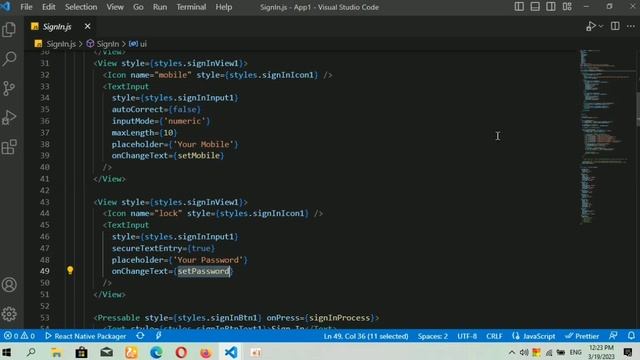Open Microsoft Store from taskbar
This screenshot has width=640, height=360.
click(x=81, y=352)
